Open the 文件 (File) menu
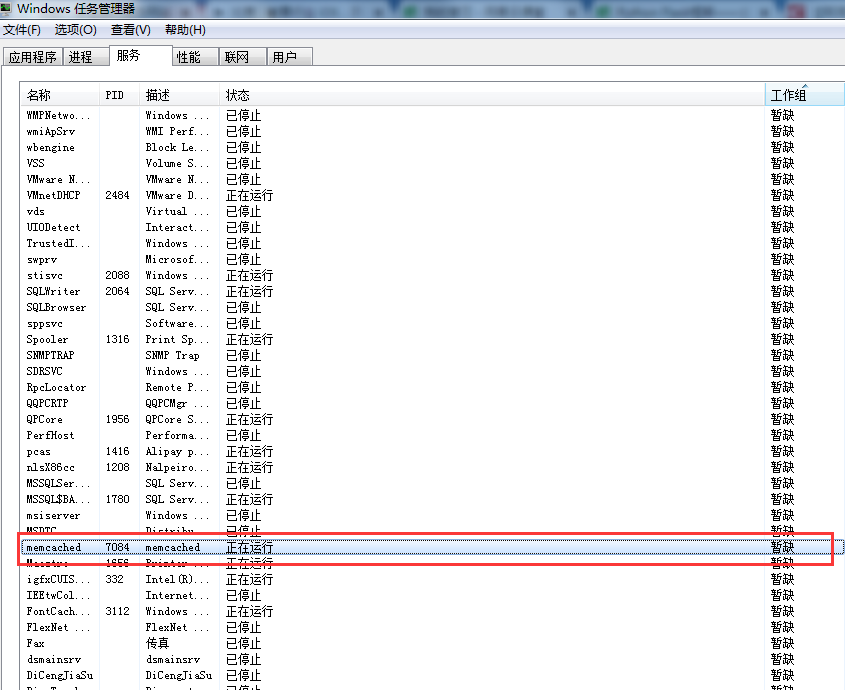Viewport: 845px width, 690px height. point(23,30)
